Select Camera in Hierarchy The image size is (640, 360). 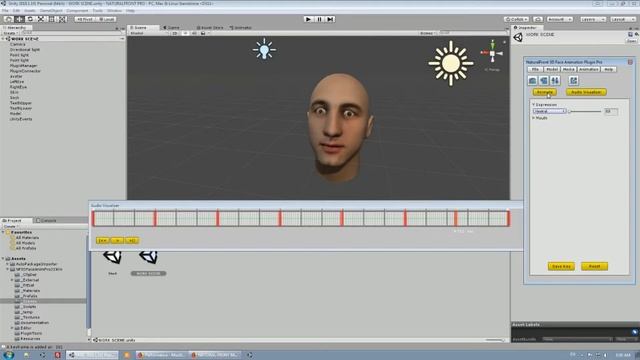tap(18, 44)
